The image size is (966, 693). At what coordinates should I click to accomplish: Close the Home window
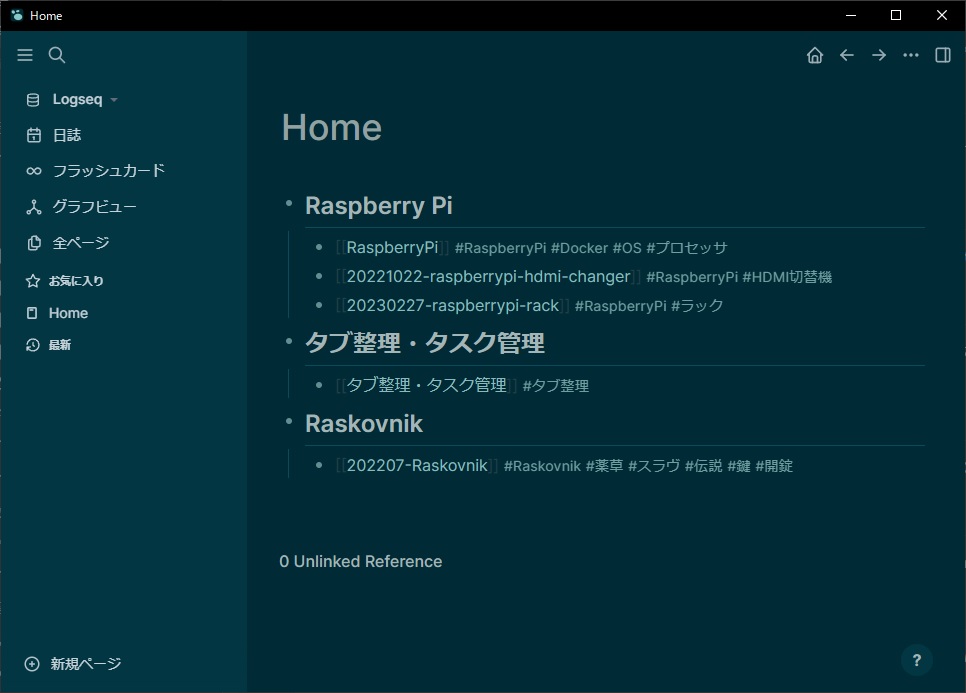click(942, 15)
